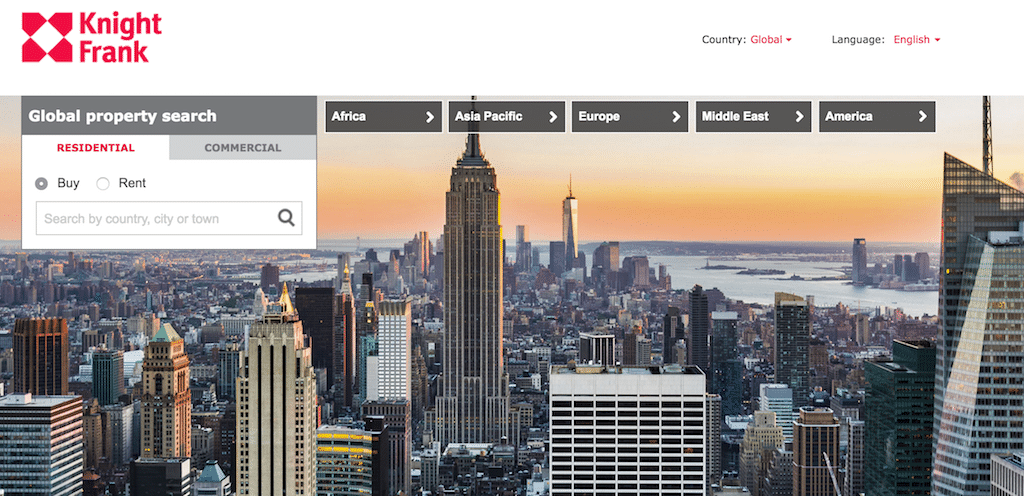Click the arrow icon on Africa button
The width and height of the screenshot is (1024, 496).
point(430,117)
